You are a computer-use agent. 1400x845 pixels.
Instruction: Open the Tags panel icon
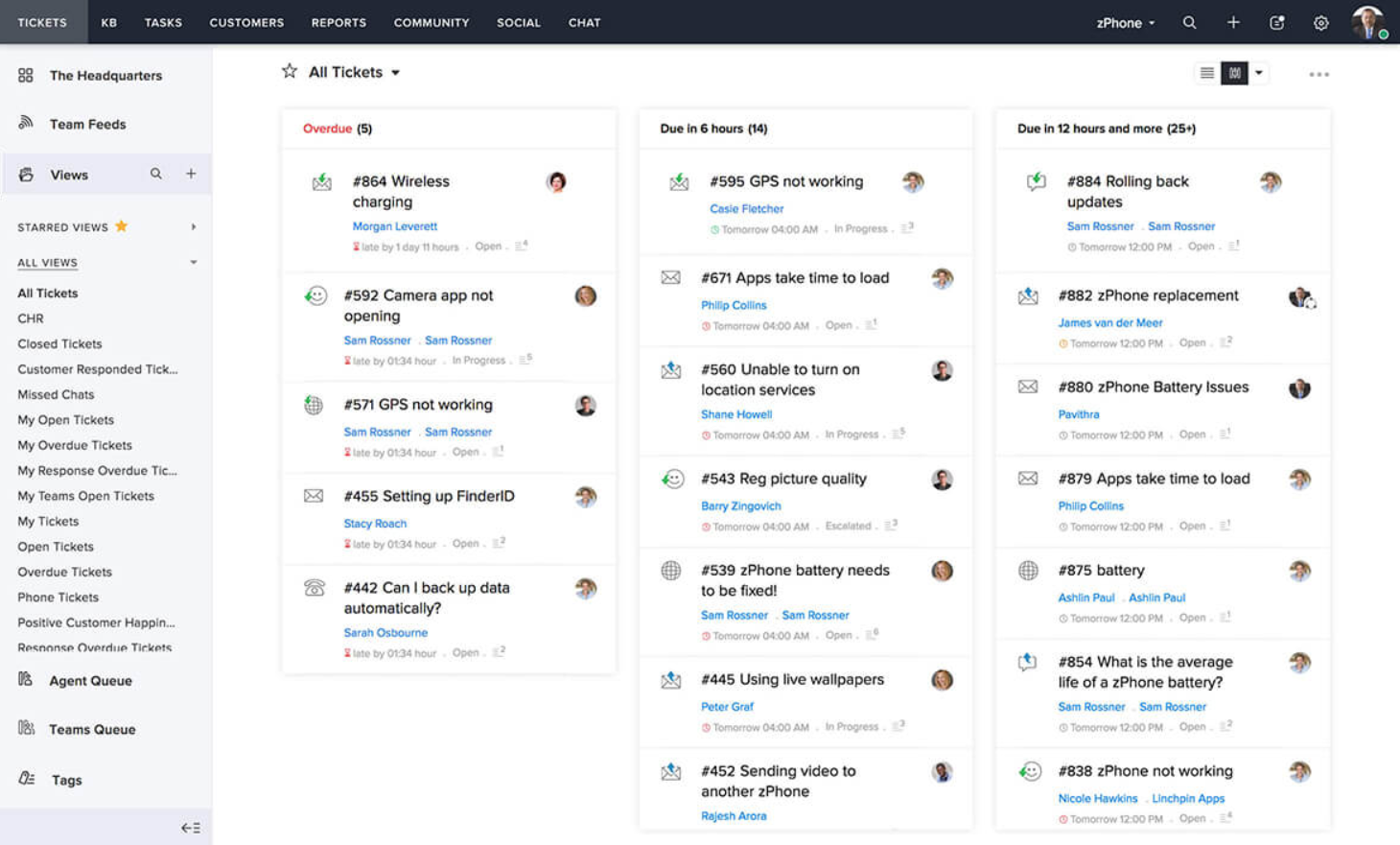[x=26, y=779]
